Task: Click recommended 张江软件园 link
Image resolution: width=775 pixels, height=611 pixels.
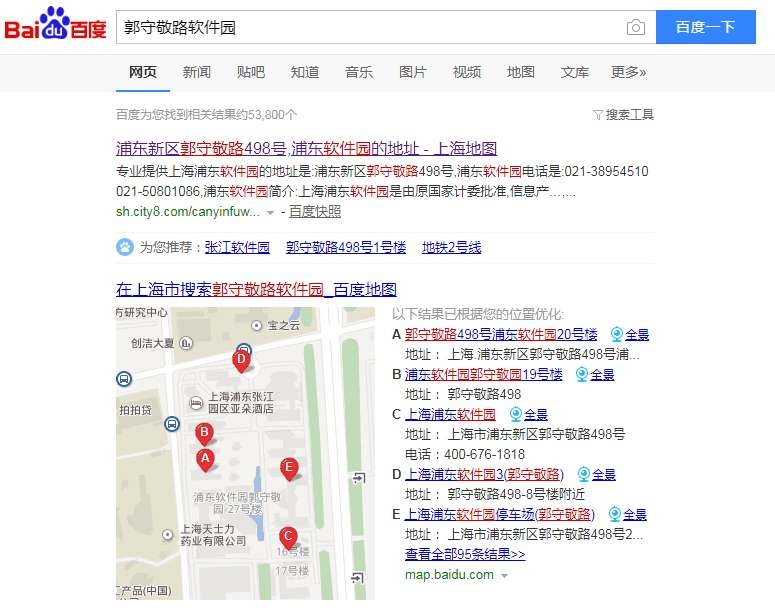Action: 237,247
